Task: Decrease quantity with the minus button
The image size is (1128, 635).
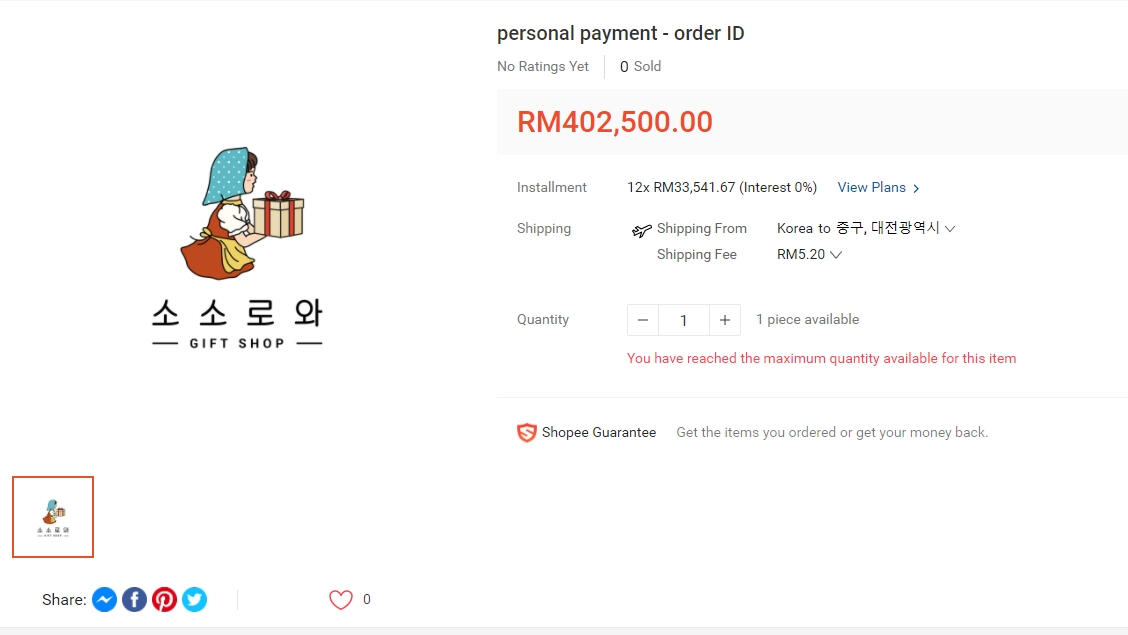Action: click(643, 320)
